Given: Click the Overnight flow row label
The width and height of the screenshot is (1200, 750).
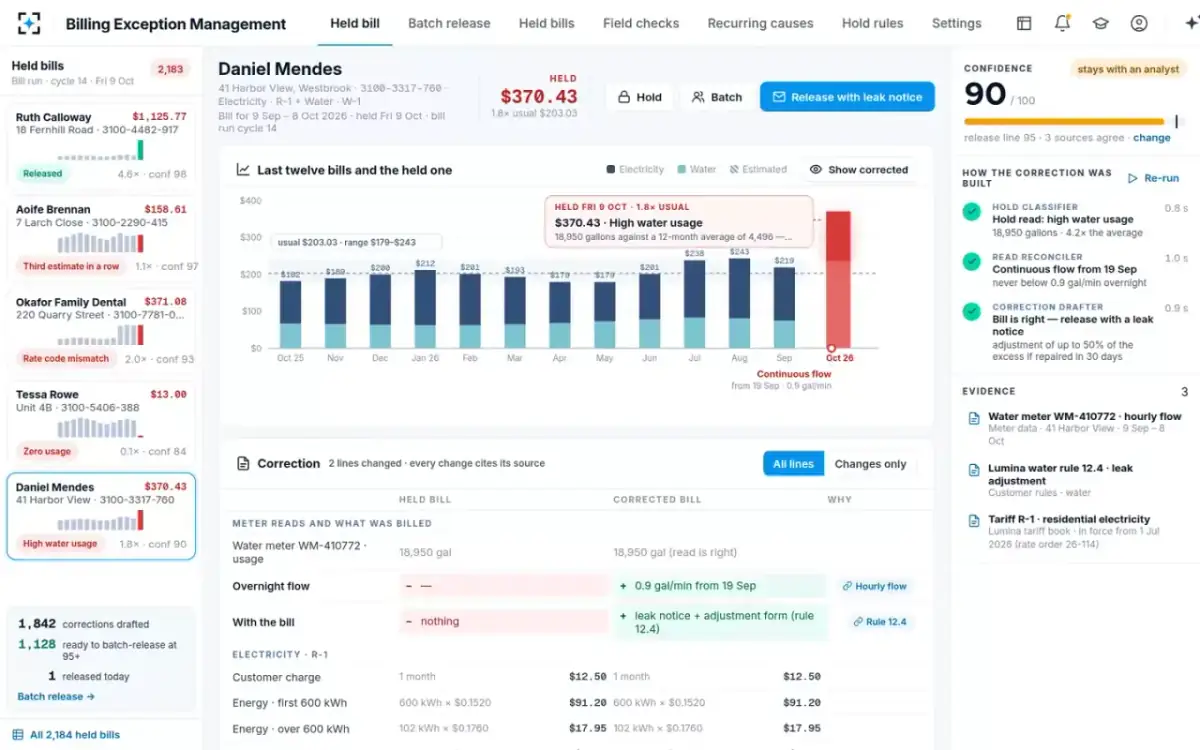Looking at the screenshot, I should click(271, 586).
